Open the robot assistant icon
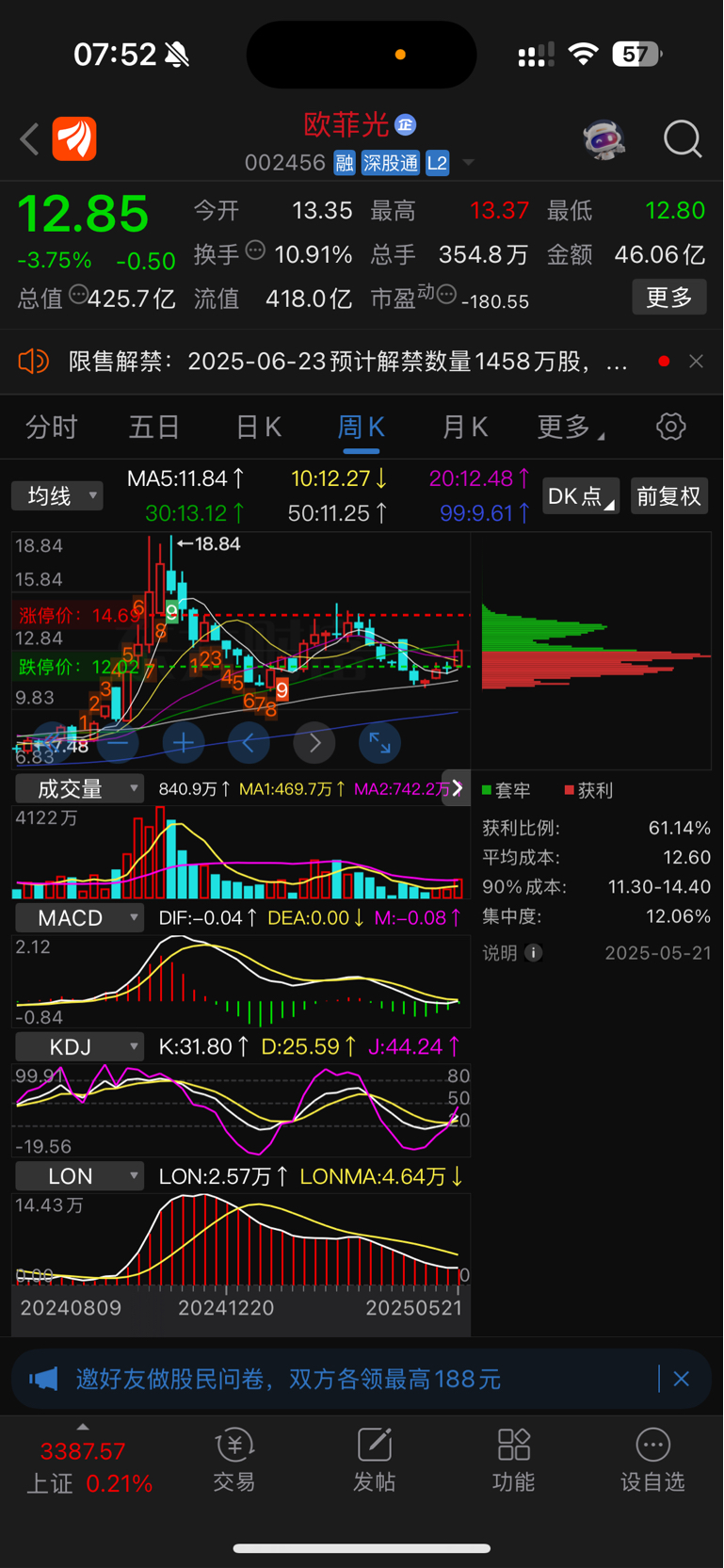The image size is (724, 1568). click(604, 139)
